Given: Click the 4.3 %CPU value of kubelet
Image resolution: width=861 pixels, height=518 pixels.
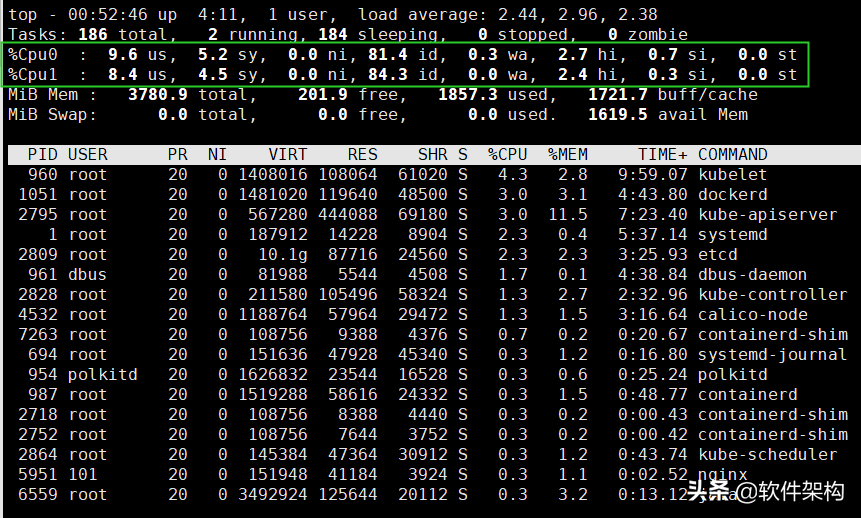Looking at the screenshot, I should tap(512, 175).
